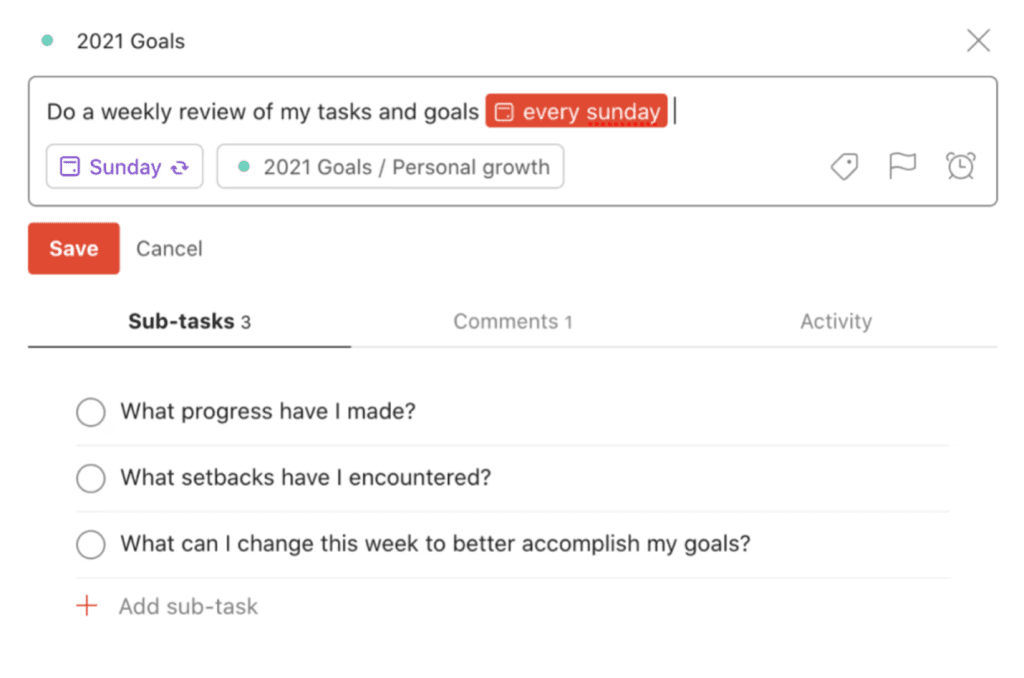Cancel editing the task

pyautogui.click(x=169, y=249)
